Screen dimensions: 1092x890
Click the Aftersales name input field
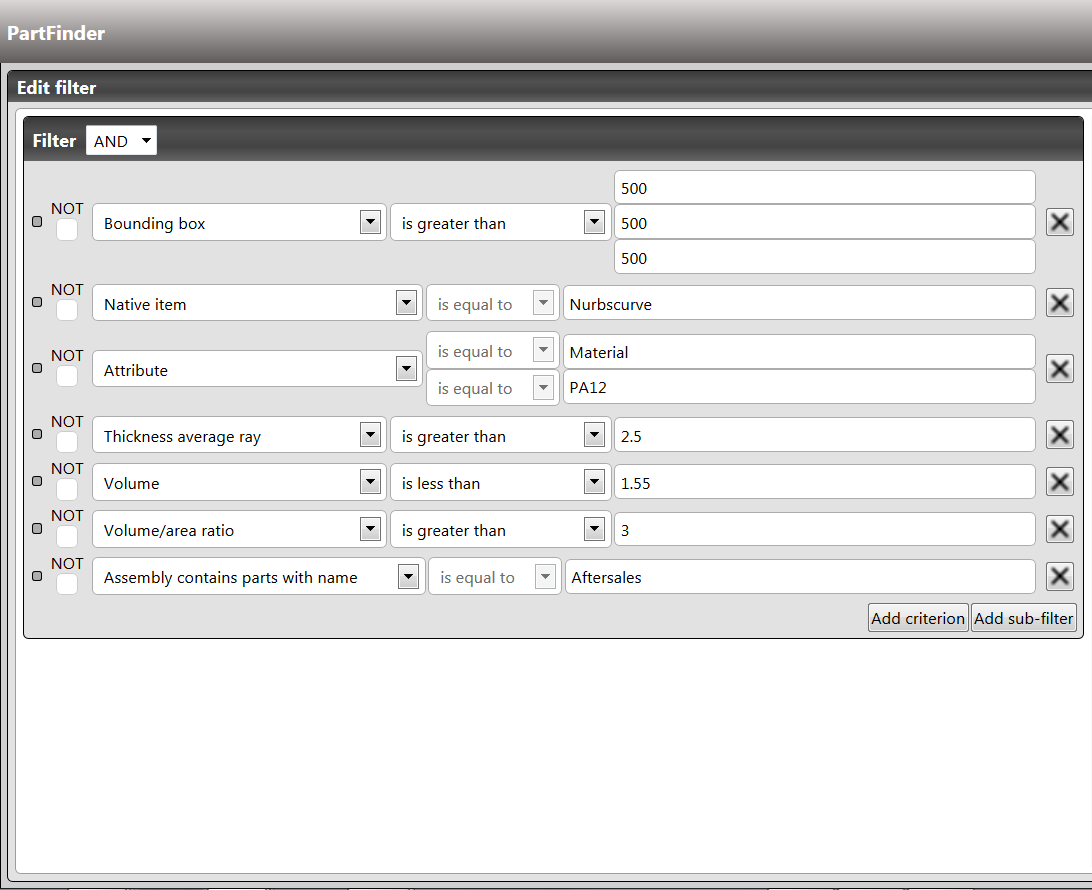pos(798,577)
